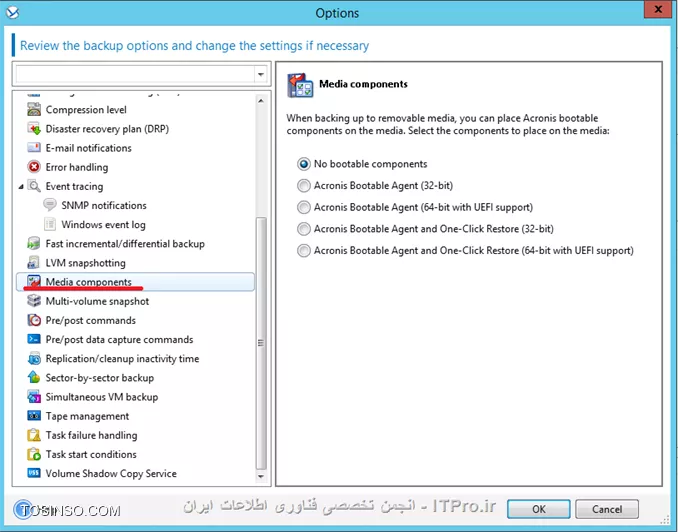Click the Pre/post data capture commands icon
This screenshot has height=532, width=678.
[34, 339]
